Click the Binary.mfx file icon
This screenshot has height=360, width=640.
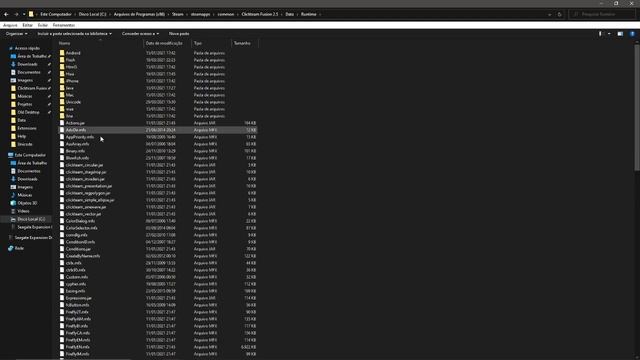pyautogui.click(x=62, y=151)
